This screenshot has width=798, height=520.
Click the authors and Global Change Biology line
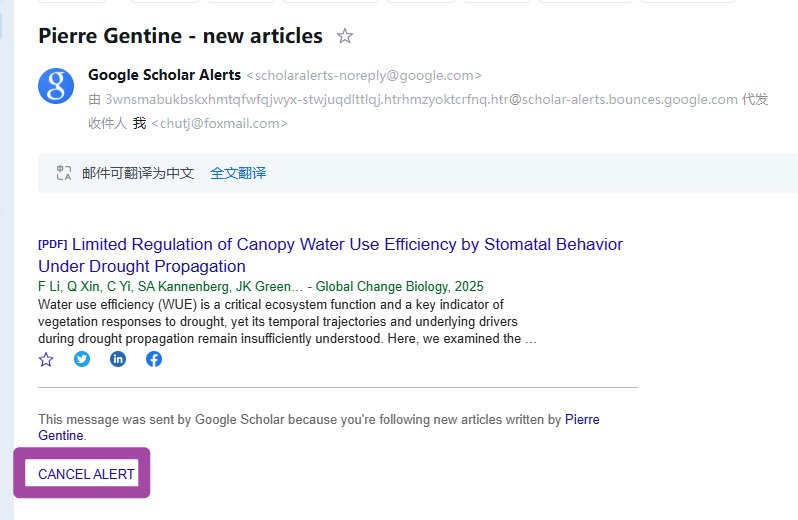261,286
